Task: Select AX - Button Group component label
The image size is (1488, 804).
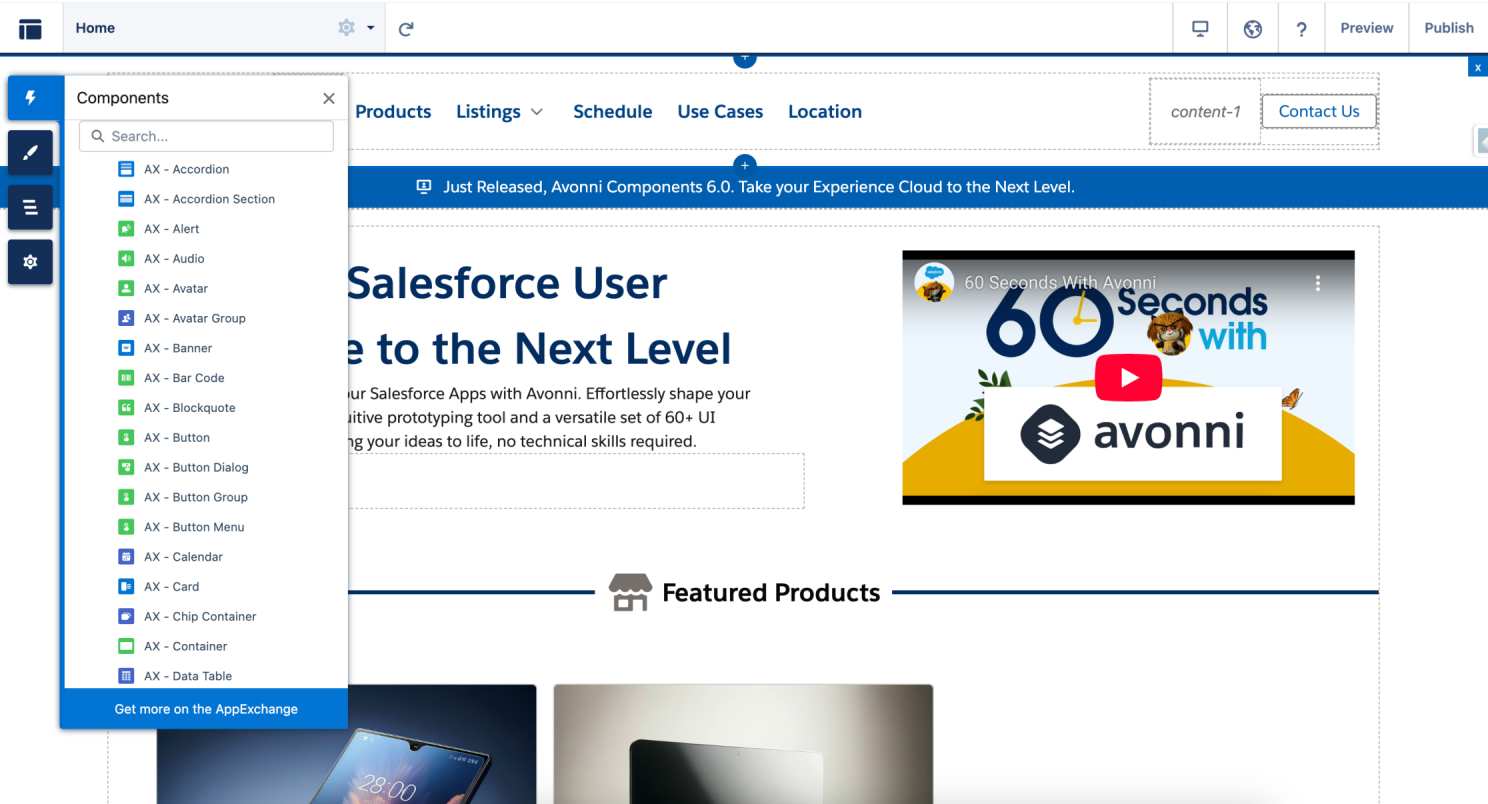Action: click(x=196, y=497)
